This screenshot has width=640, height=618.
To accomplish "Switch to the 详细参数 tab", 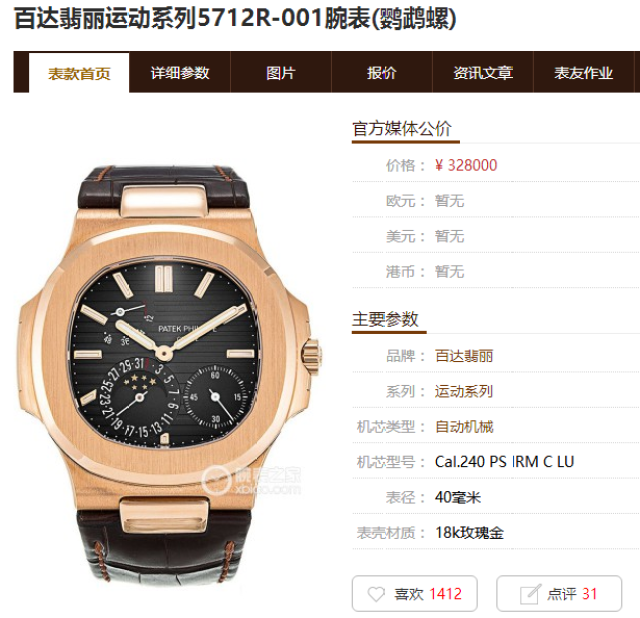I will point(180,73).
